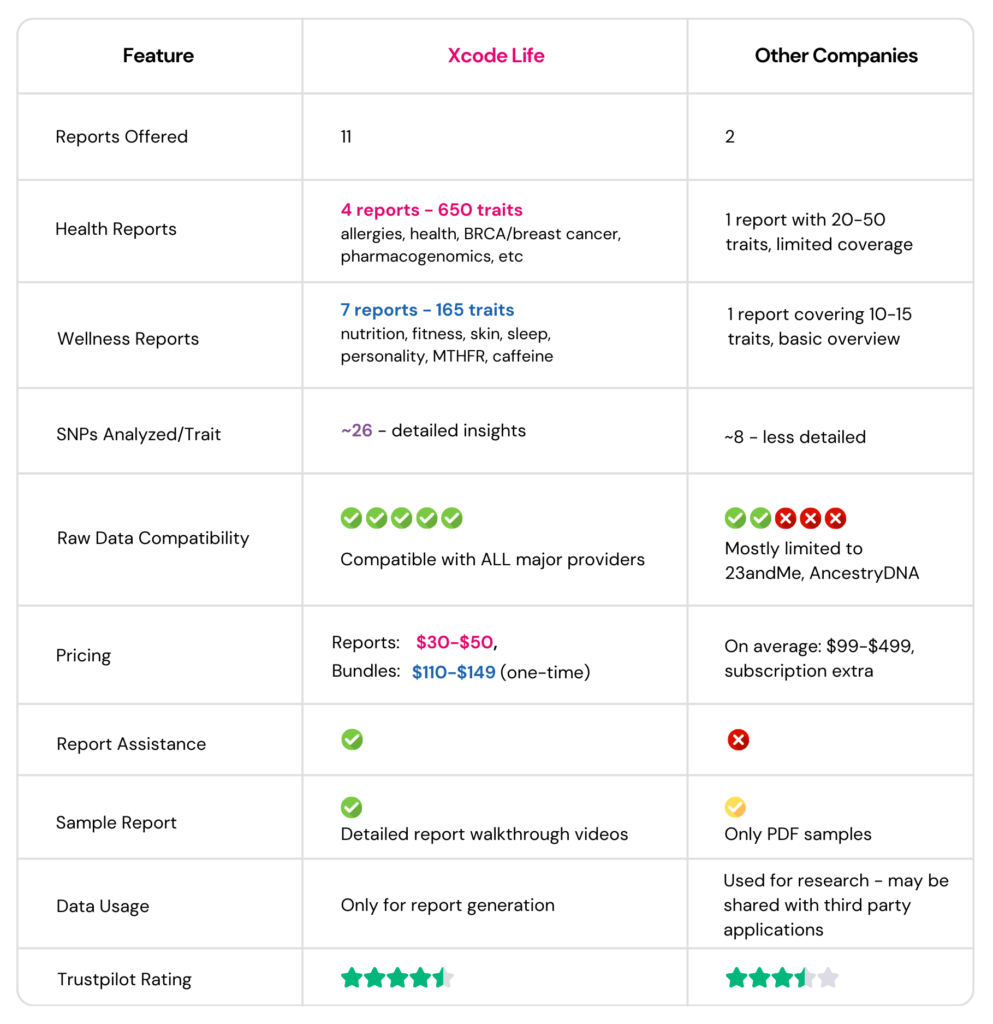Image resolution: width=993 pixels, height=1024 pixels.
Task: Click the green checkmark in Report Assistance row
Action: pyautogui.click(x=352, y=740)
